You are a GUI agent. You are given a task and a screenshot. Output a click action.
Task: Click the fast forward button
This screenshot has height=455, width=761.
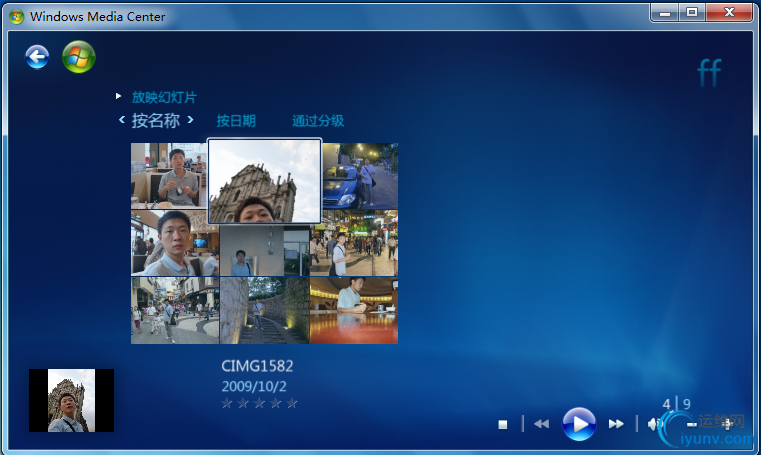[616, 424]
